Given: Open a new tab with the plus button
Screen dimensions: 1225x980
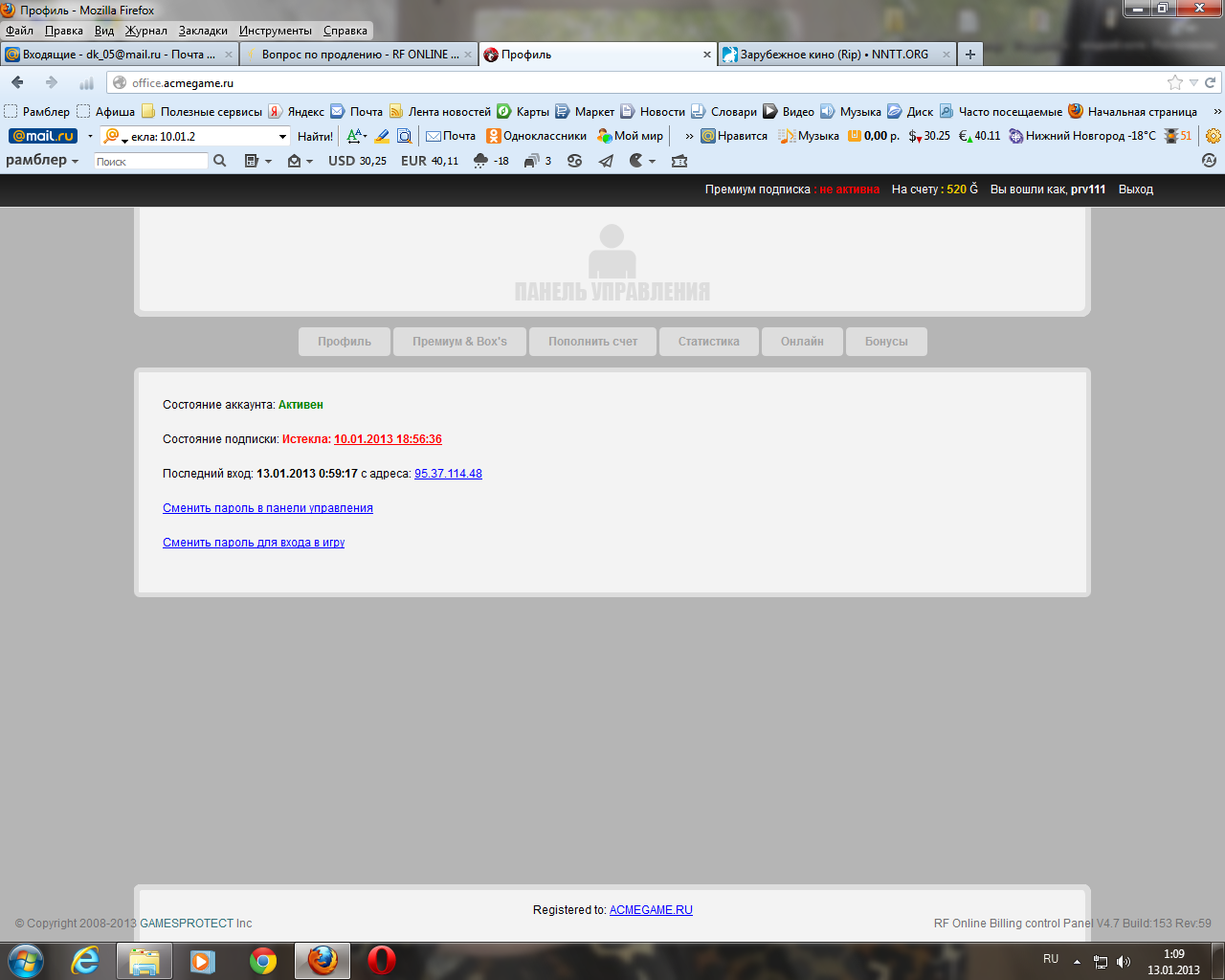Looking at the screenshot, I should click(970, 55).
